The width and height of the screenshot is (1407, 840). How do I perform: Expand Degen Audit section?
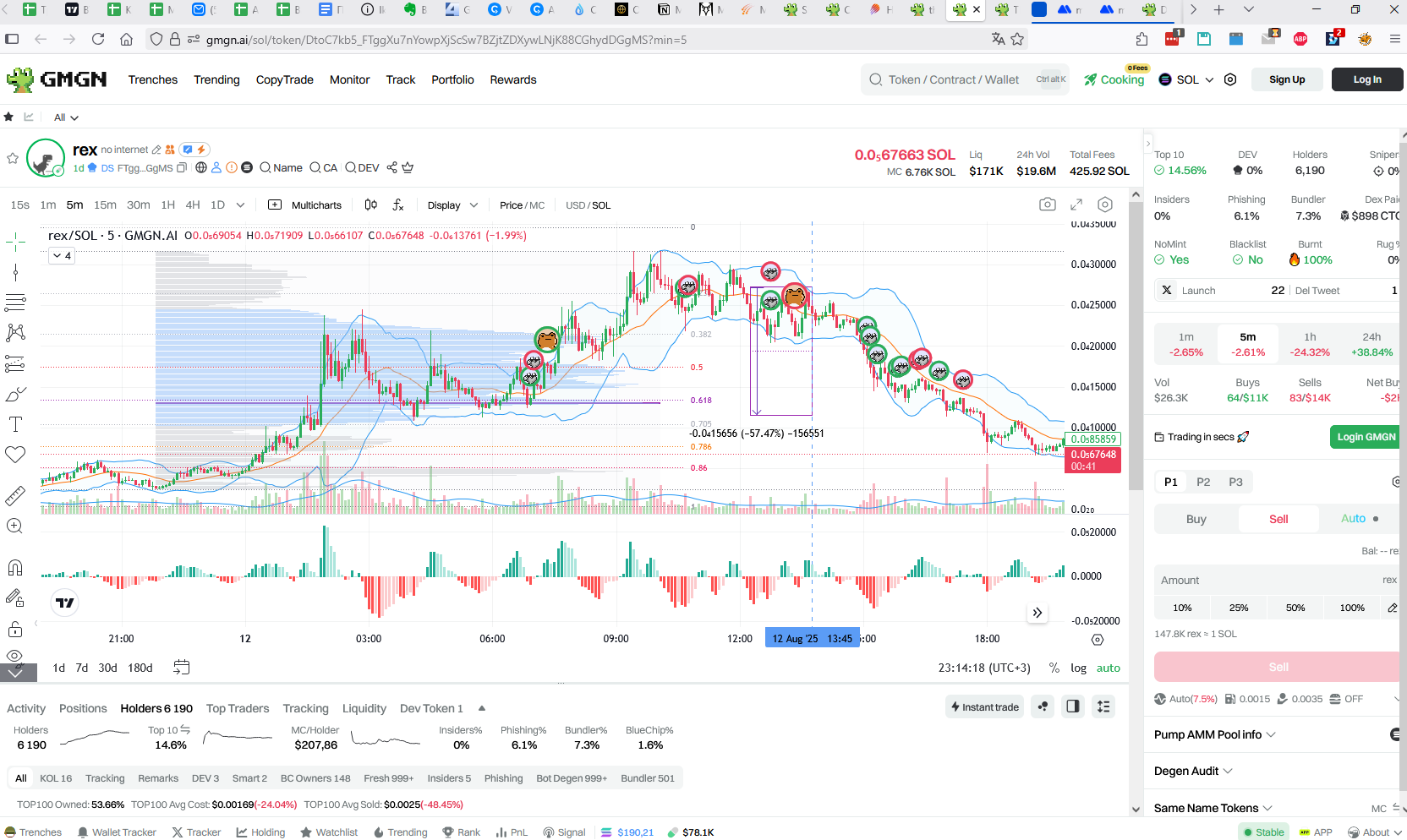click(1194, 771)
